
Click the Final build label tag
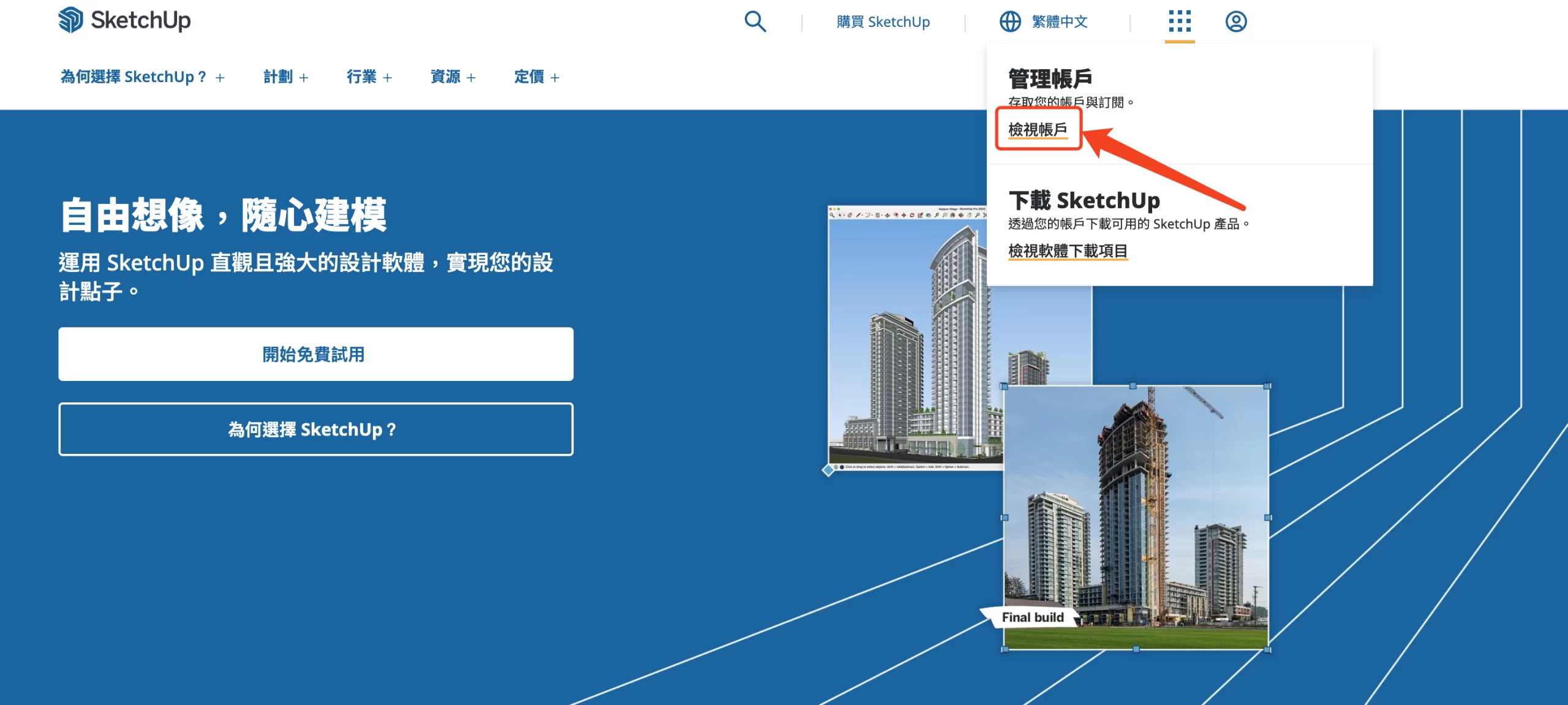(1032, 617)
